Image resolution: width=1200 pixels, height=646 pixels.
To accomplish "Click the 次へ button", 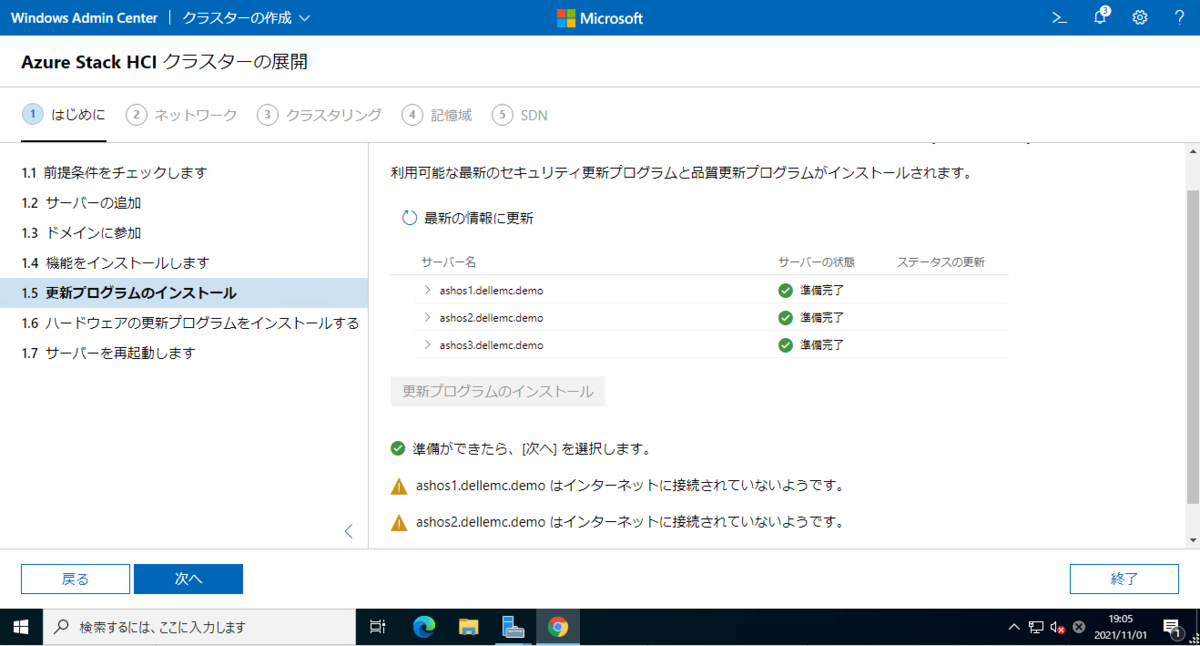I will click(x=188, y=579).
